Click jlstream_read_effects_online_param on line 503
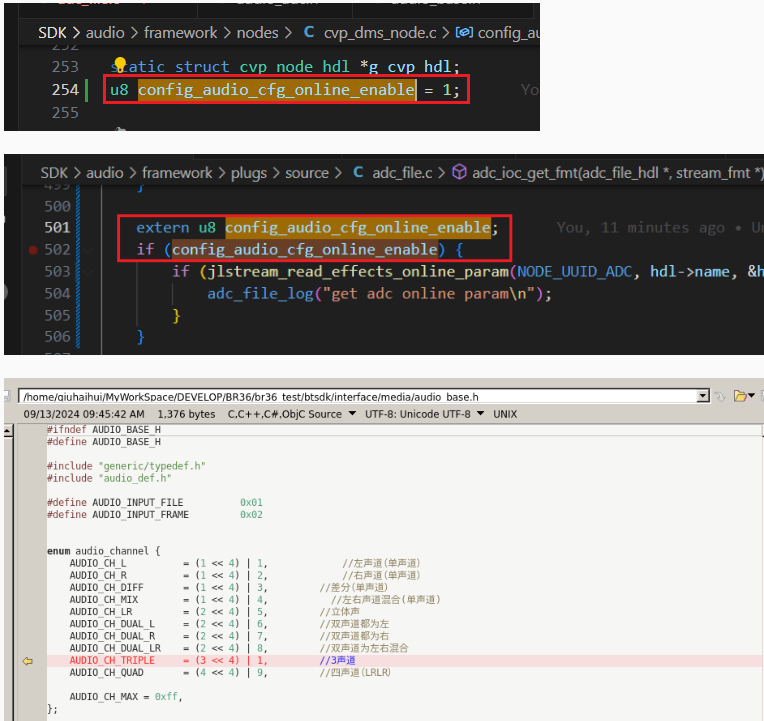The image size is (764, 721). click(358, 272)
